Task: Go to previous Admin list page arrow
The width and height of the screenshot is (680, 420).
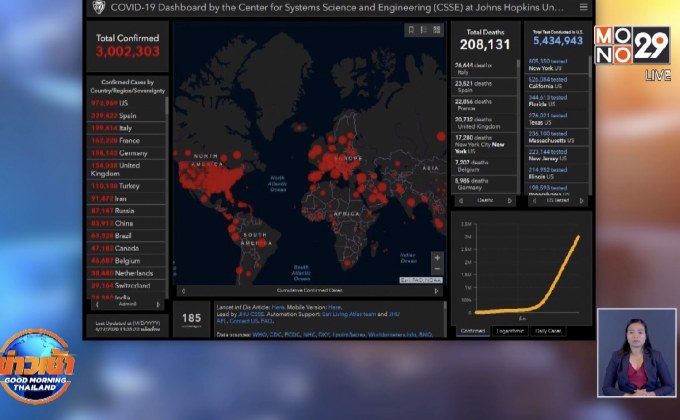Action: pos(97,305)
